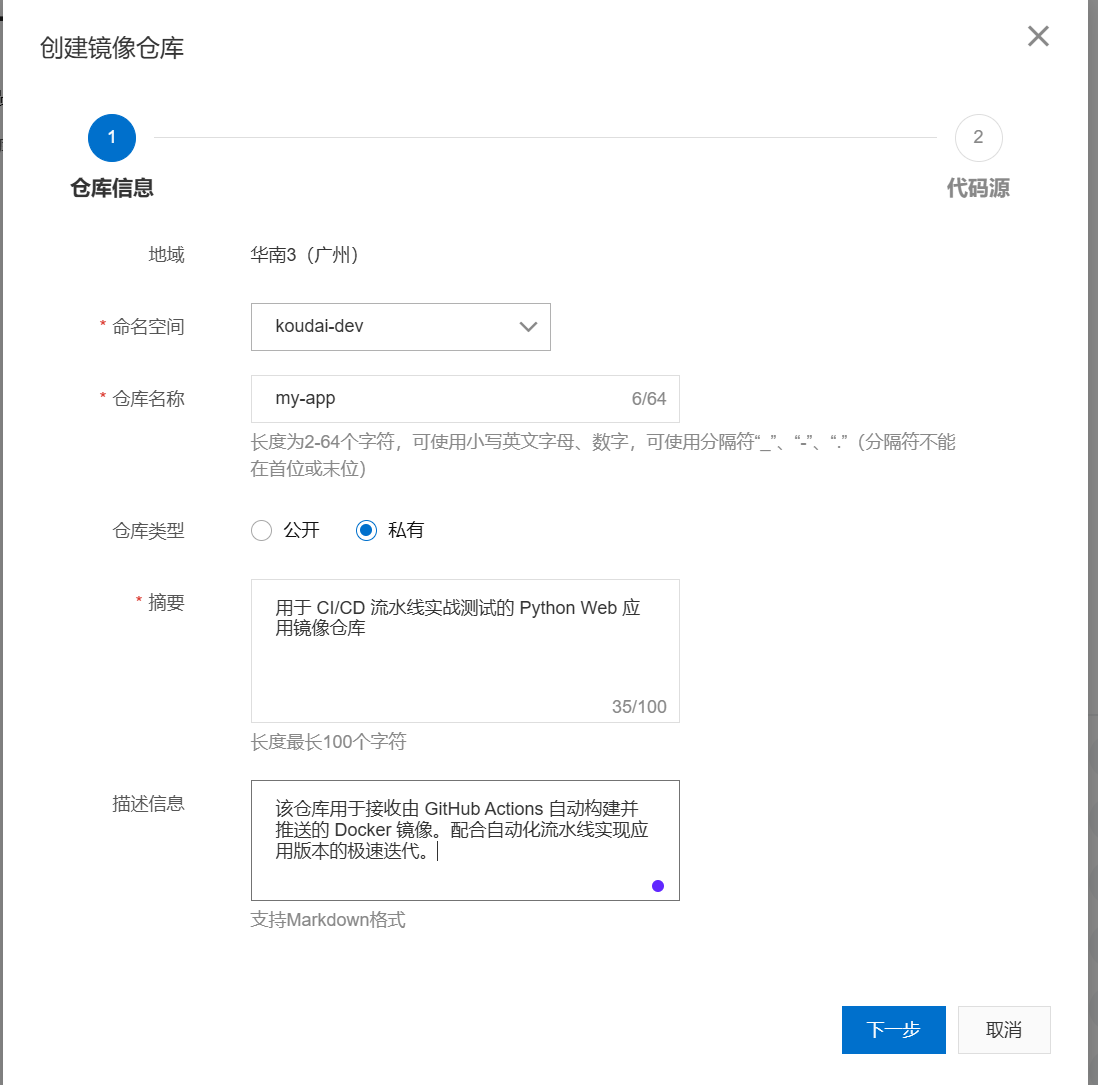Click the 35/100 character counter

(x=639, y=706)
